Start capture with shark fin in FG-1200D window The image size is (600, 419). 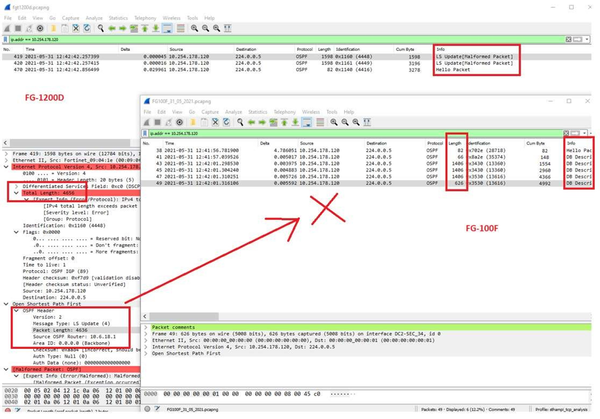[7, 28]
